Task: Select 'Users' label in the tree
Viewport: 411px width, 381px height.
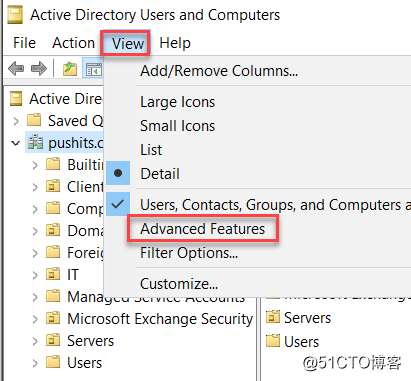Action: coord(84,363)
